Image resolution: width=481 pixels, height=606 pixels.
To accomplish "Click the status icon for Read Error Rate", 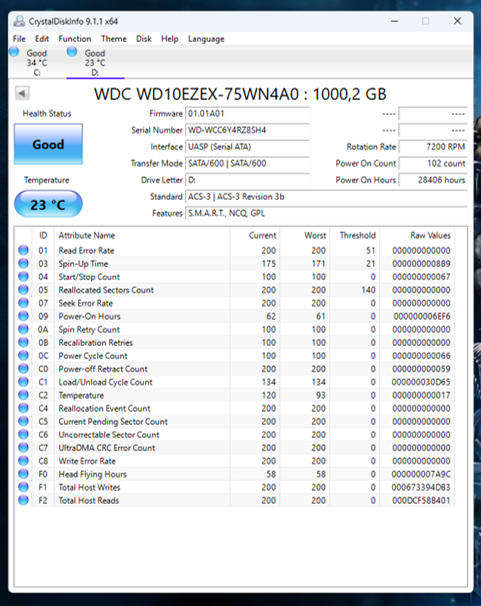I will [x=23, y=250].
